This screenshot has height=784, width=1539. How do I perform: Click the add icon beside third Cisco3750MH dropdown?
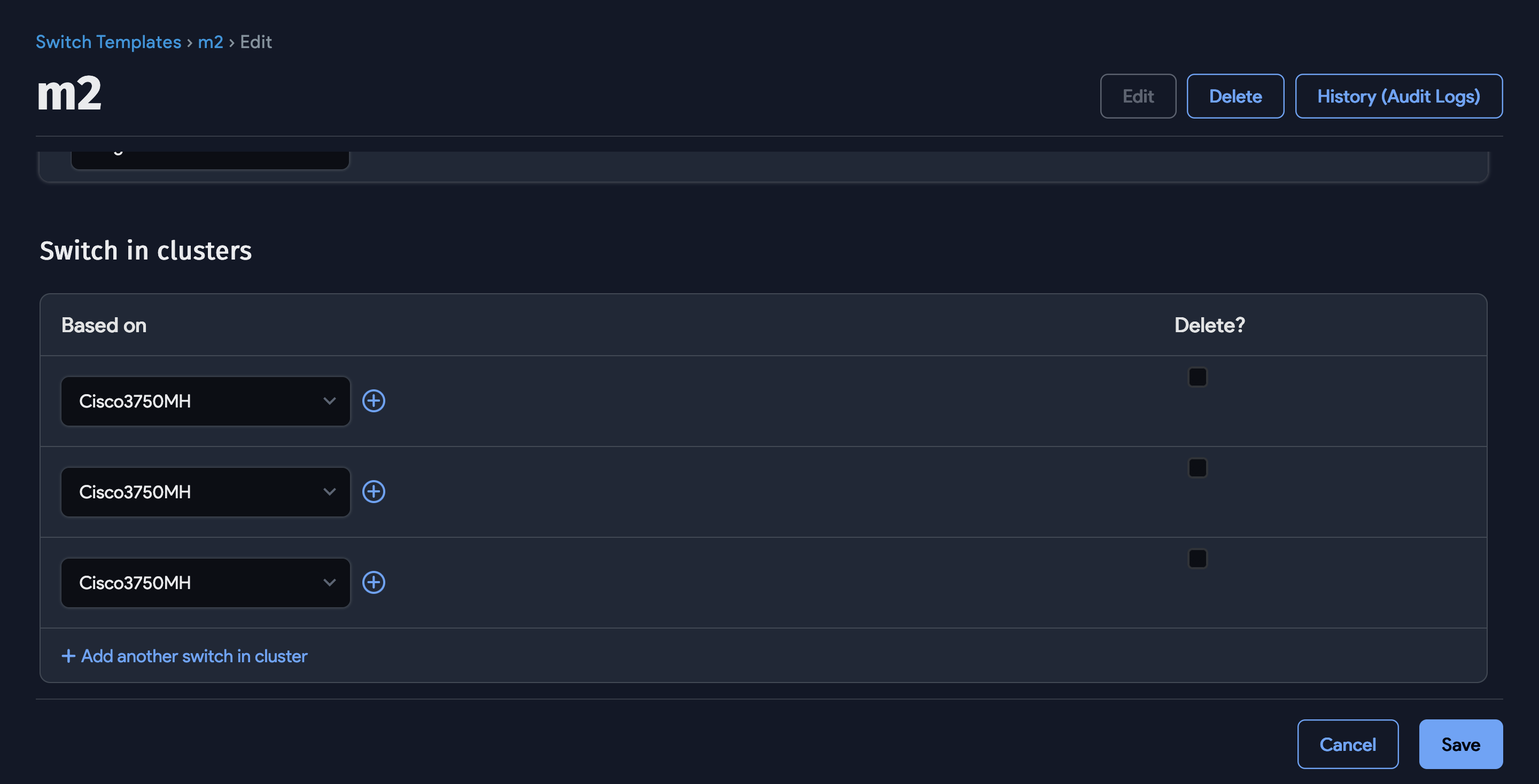coord(374,582)
